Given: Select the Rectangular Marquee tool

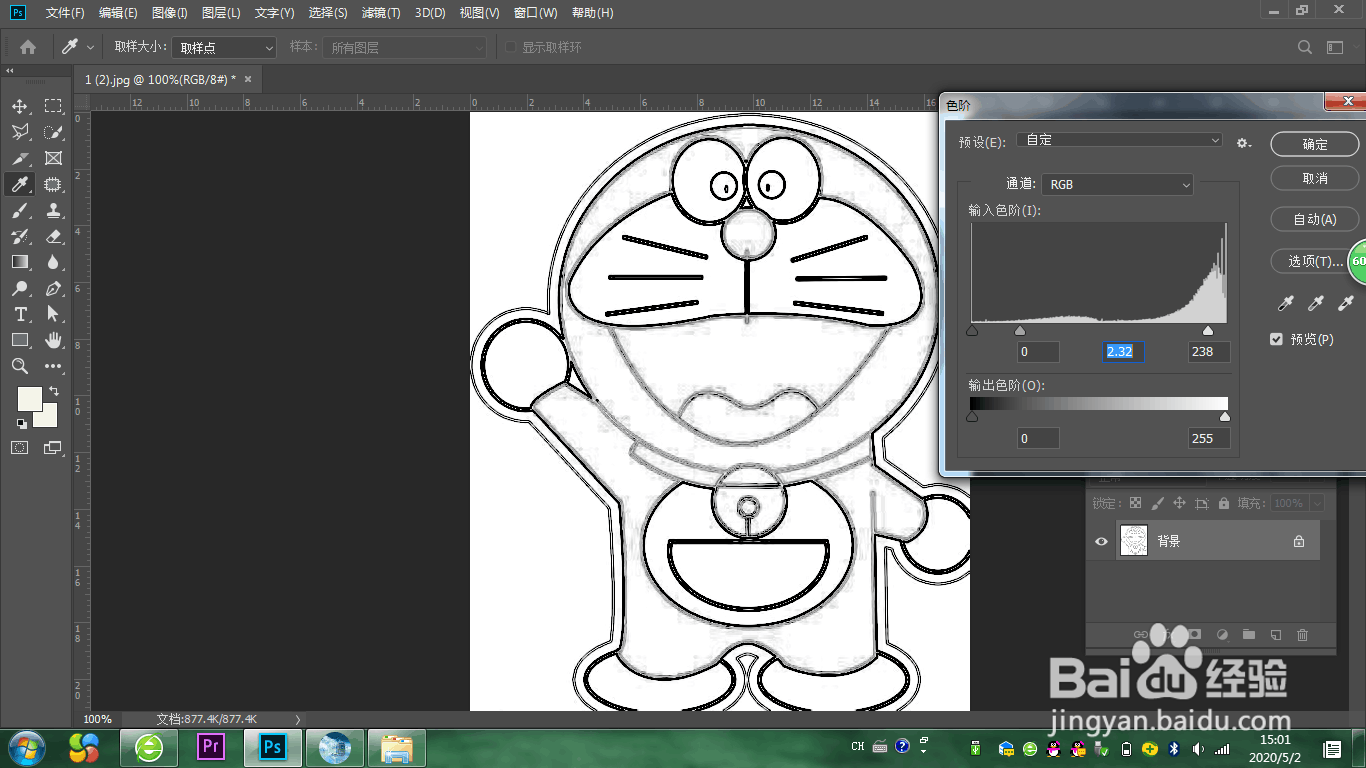Looking at the screenshot, I should click(53, 106).
